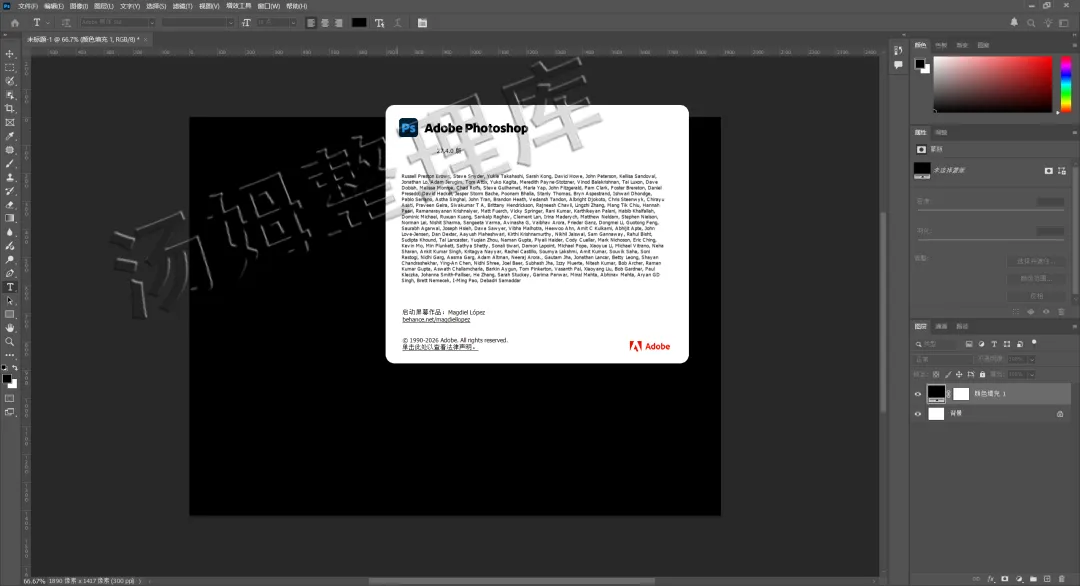Image resolution: width=1080 pixels, height=586 pixels.
Task: Open the layer opacity dropdown
Action: pos(1031,359)
